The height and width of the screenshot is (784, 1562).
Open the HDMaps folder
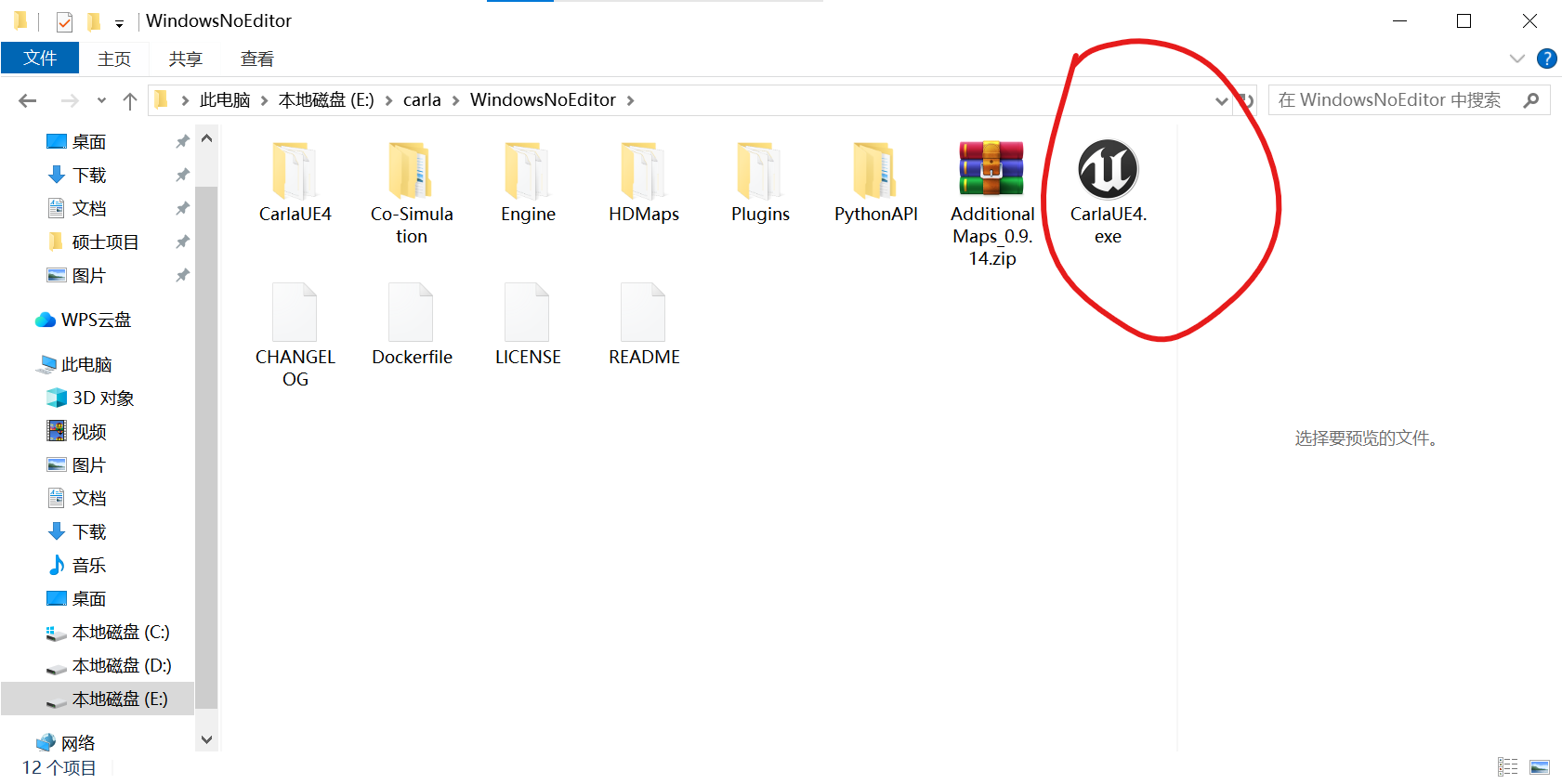(644, 183)
